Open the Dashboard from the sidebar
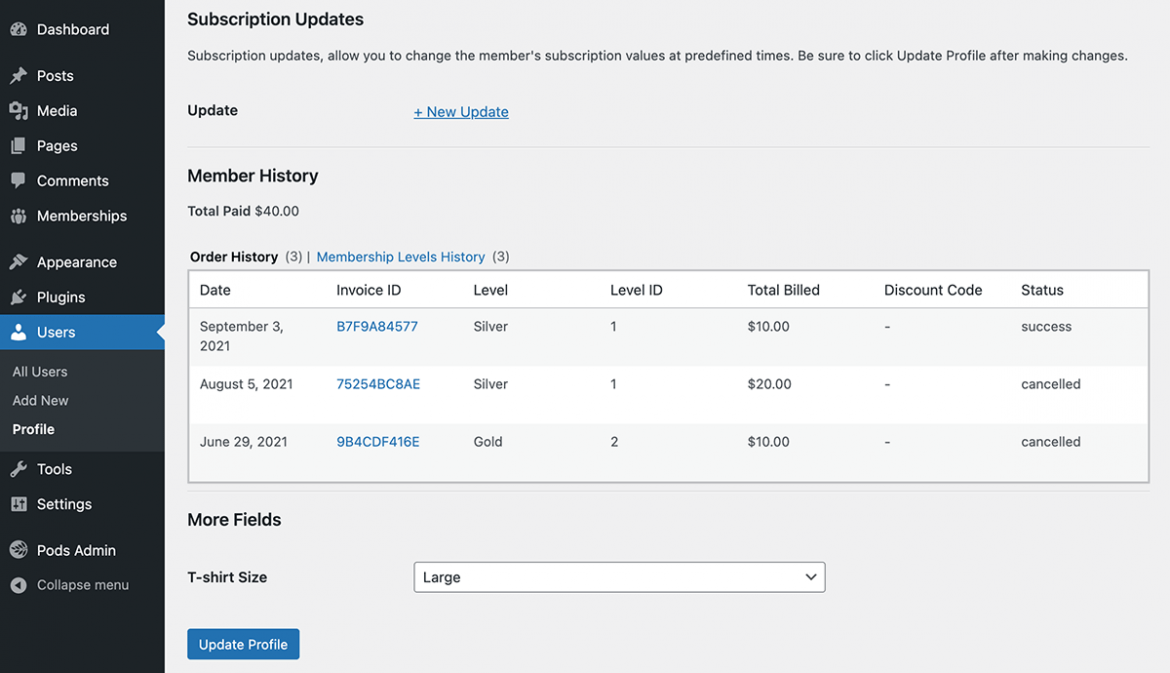Screen dimensions: 1170x673 pyautogui.click(x=18, y=29)
